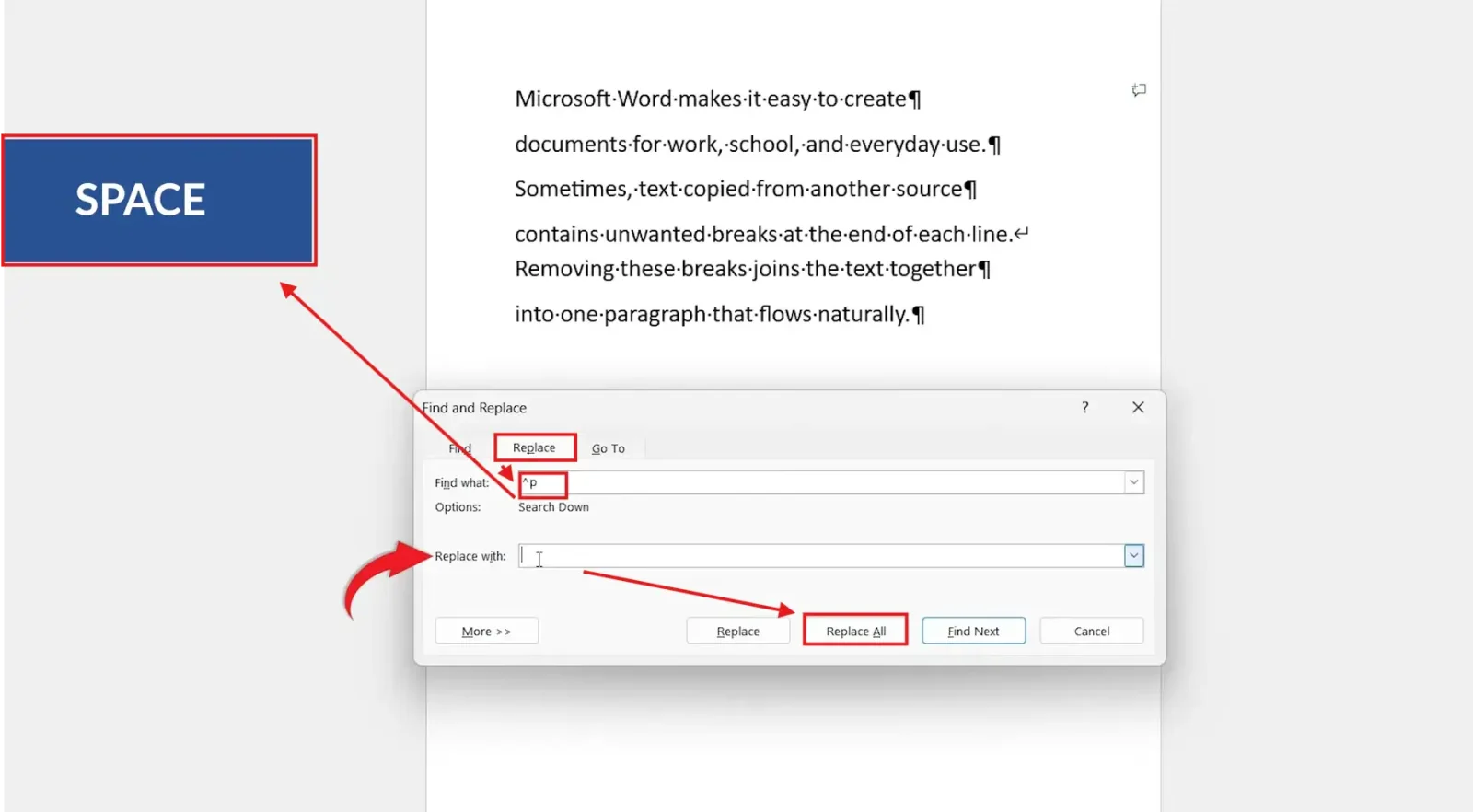This screenshot has height=812, width=1473.
Task: Click the Replace button
Action: tap(738, 632)
